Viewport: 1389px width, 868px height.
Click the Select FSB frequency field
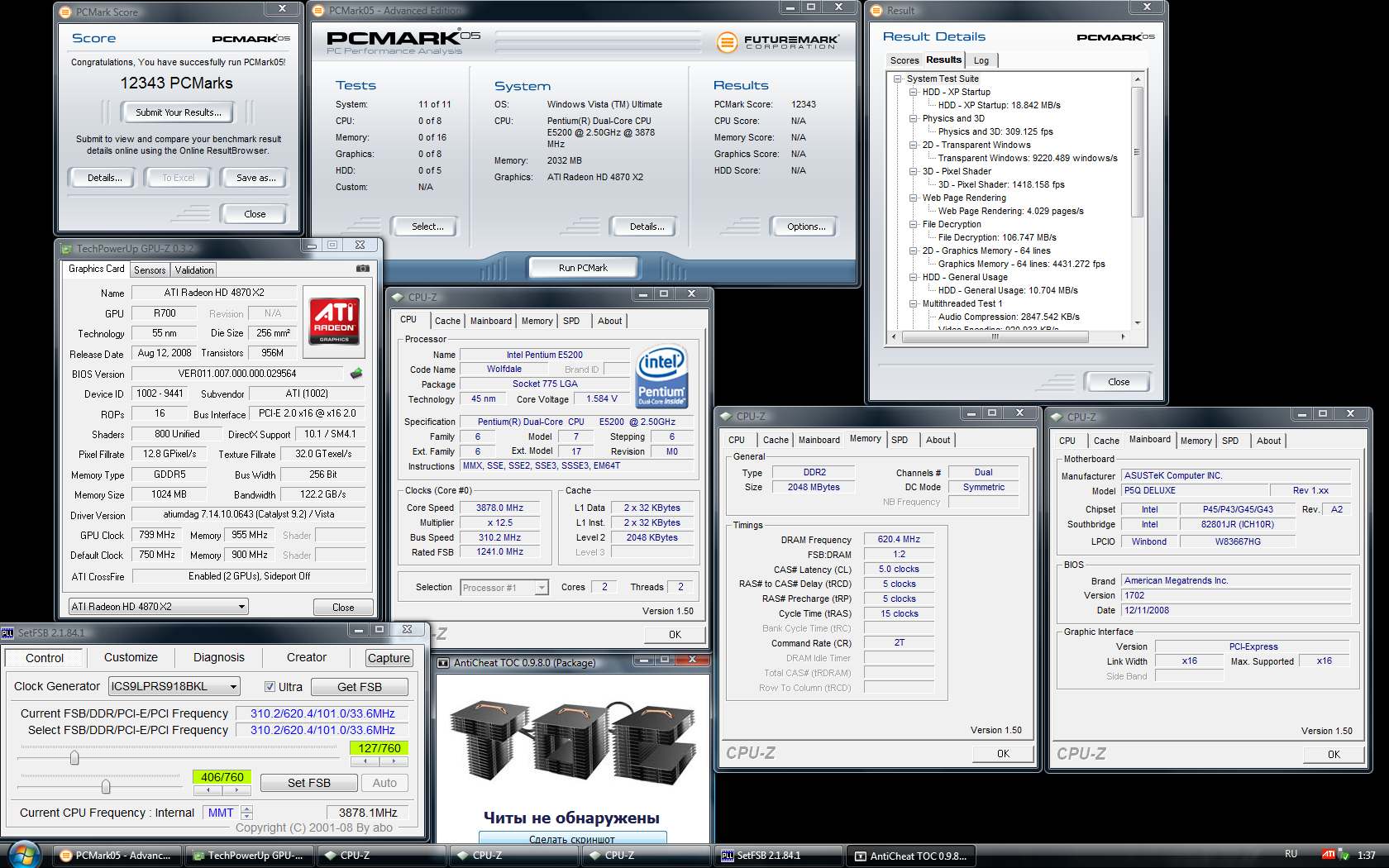322,730
